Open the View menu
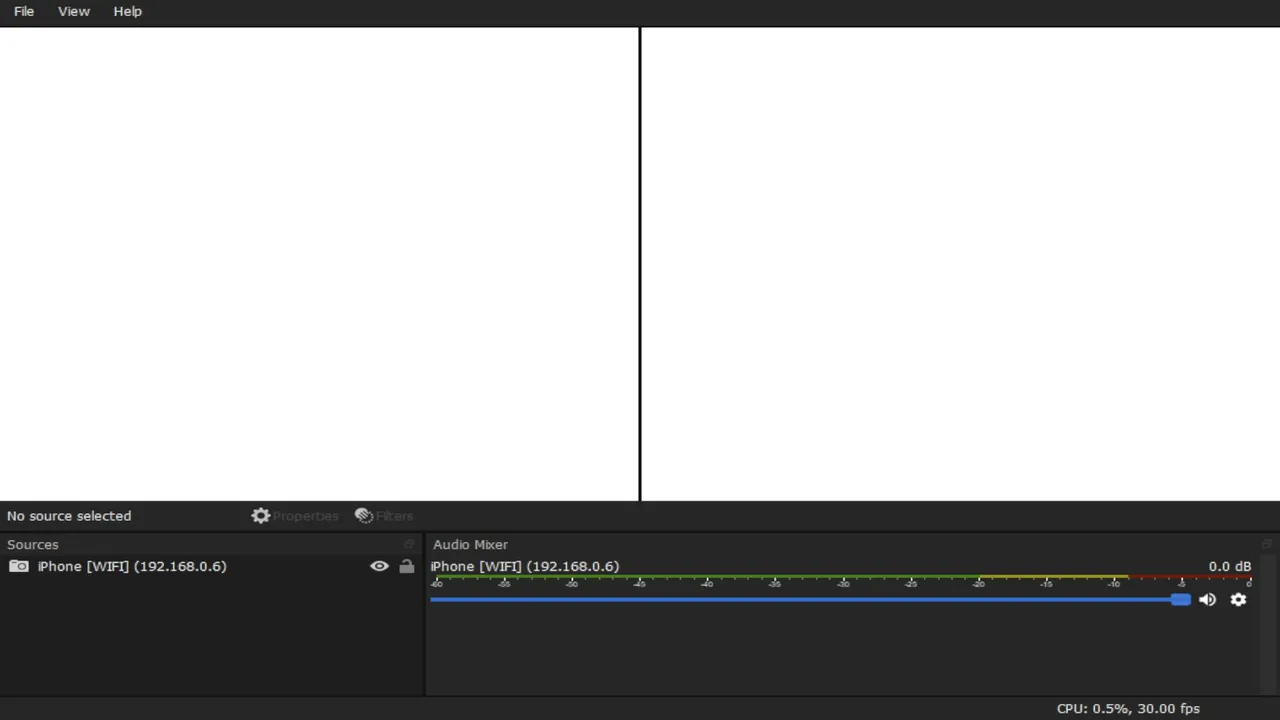The height and width of the screenshot is (720, 1280). coord(74,11)
